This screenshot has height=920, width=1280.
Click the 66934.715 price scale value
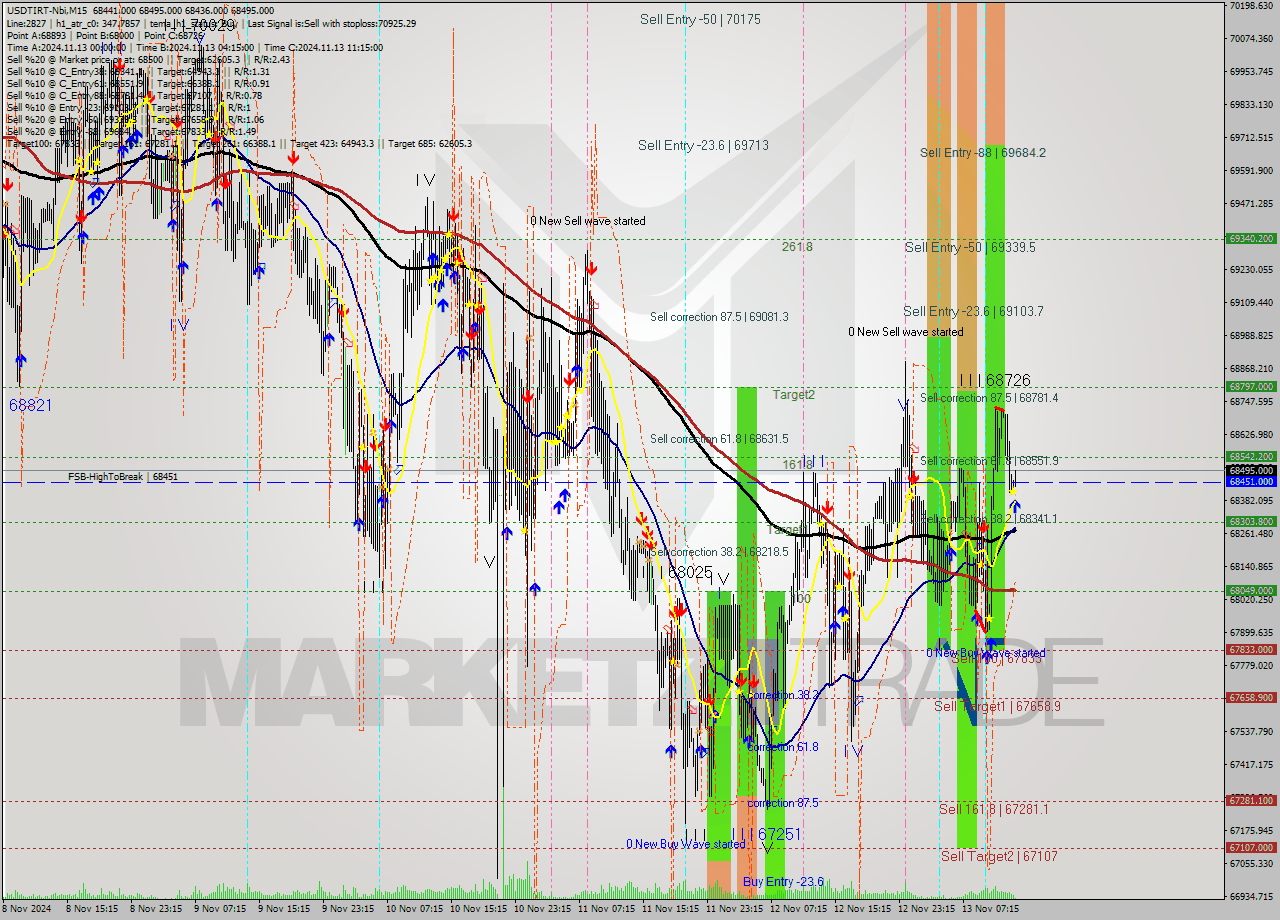[x=1251, y=896]
